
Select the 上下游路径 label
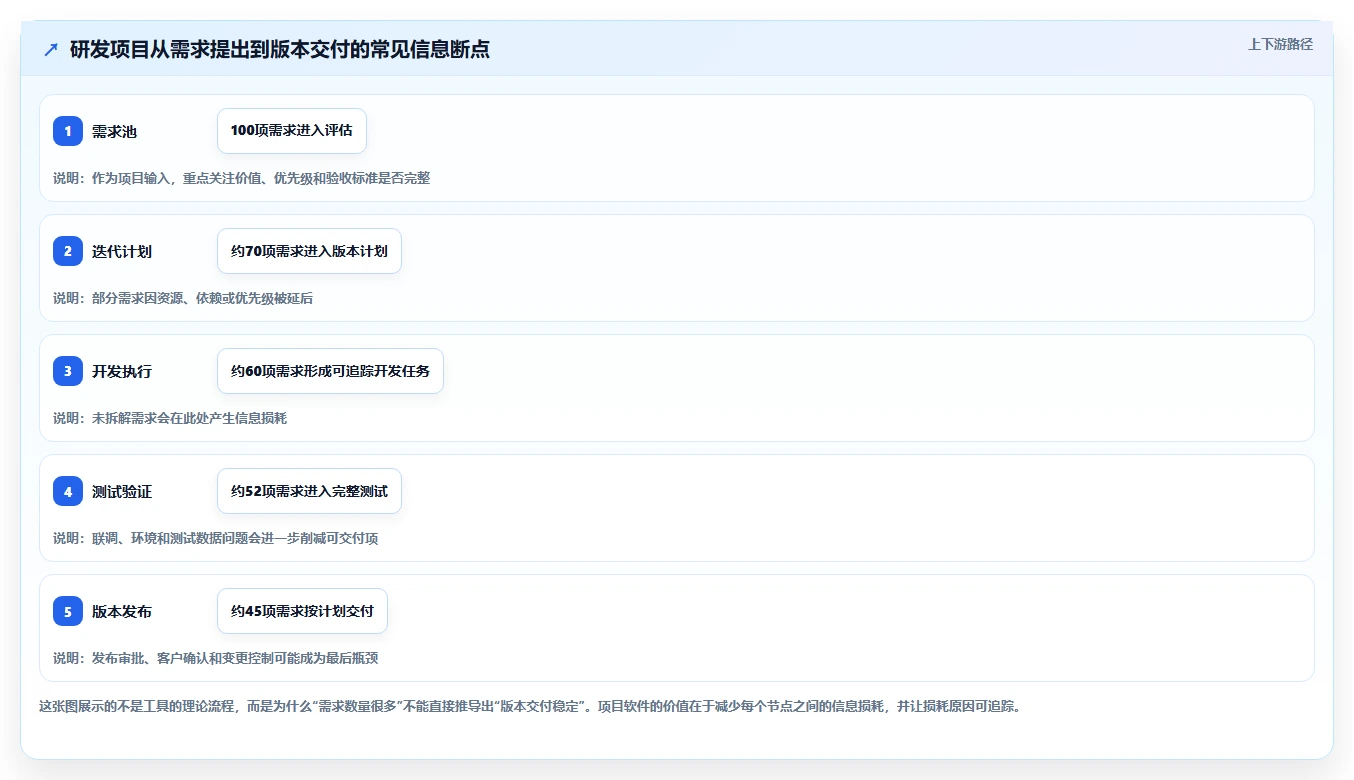[x=1280, y=44]
